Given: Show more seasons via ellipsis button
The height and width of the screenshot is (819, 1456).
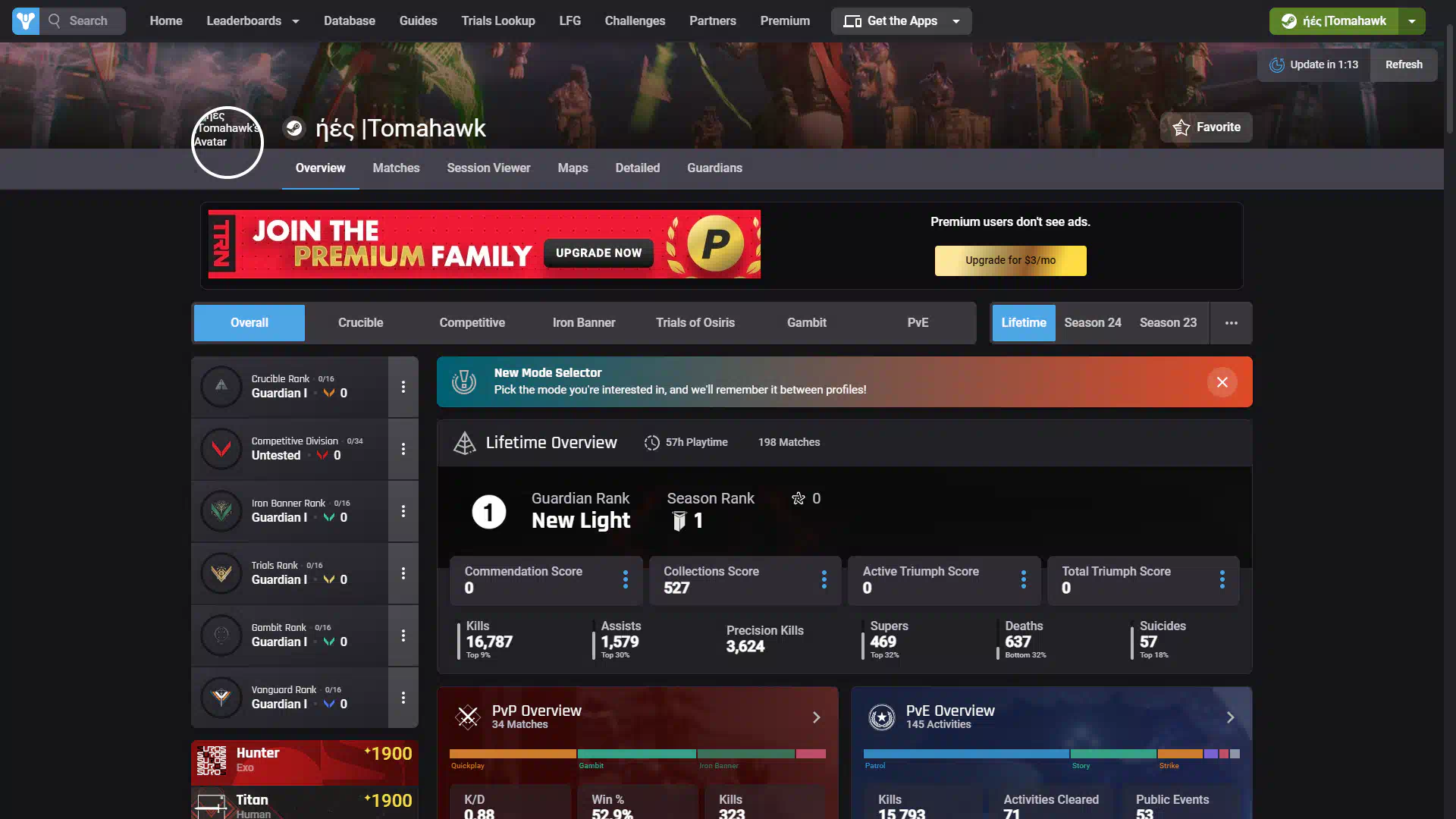Looking at the screenshot, I should 1232,323.
